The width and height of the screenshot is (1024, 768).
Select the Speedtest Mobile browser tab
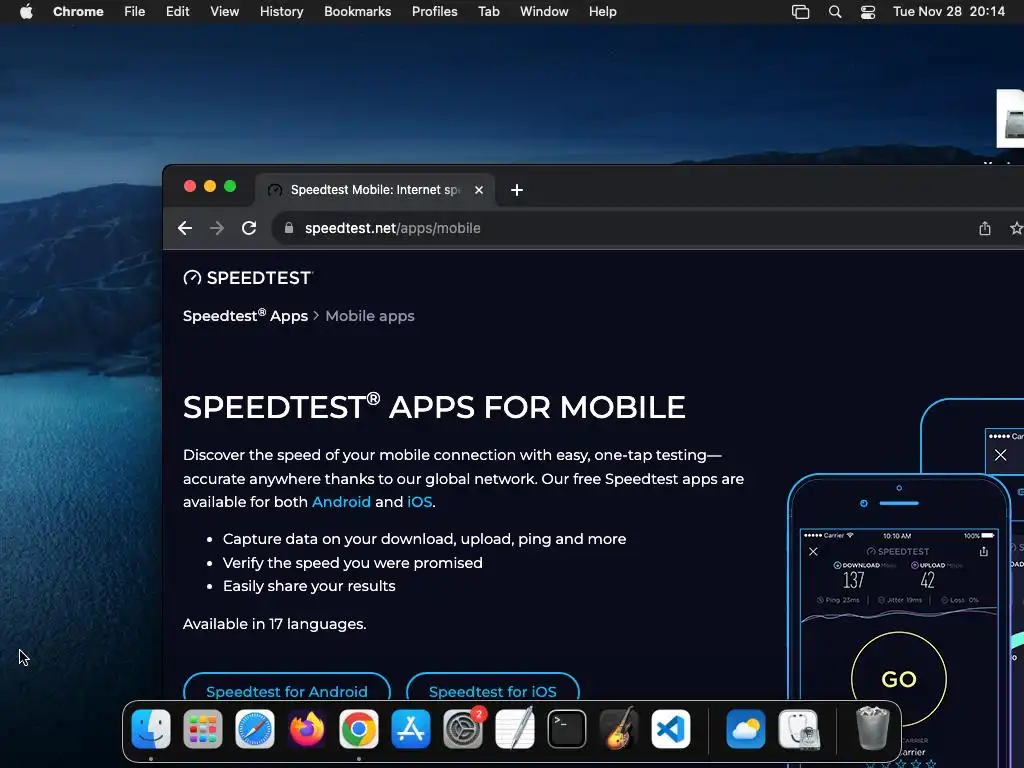pyautogui.click(x=374, y=190)
